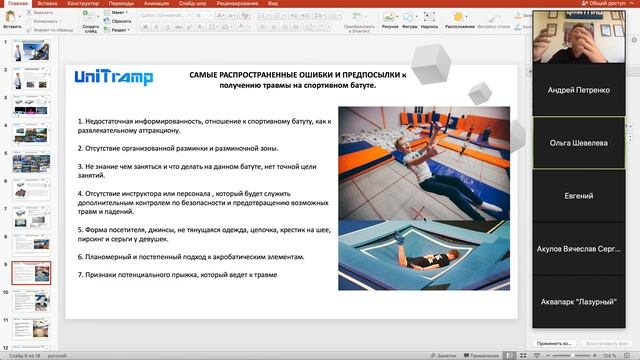Open the font name combo box
Screen dimensions: 640x360
165,16
